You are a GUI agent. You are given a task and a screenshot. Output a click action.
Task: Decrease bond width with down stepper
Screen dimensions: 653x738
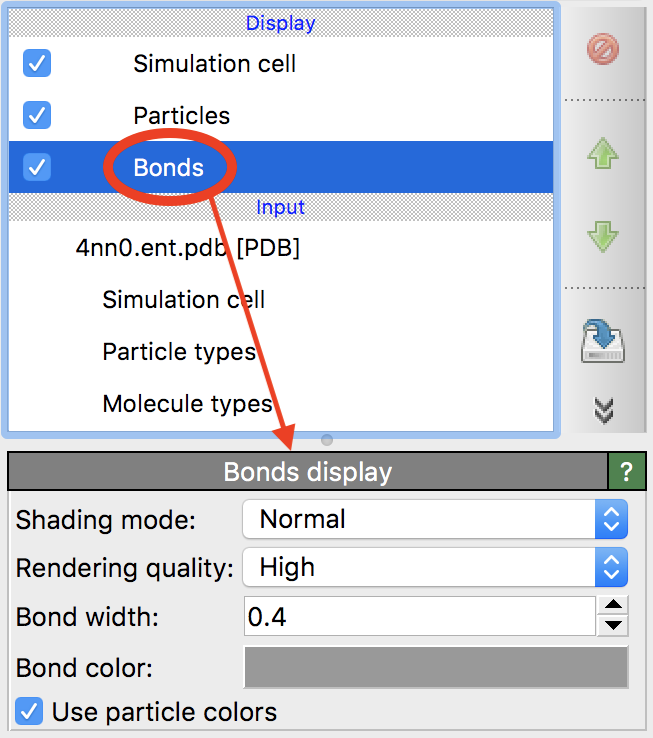pos(616,627)
